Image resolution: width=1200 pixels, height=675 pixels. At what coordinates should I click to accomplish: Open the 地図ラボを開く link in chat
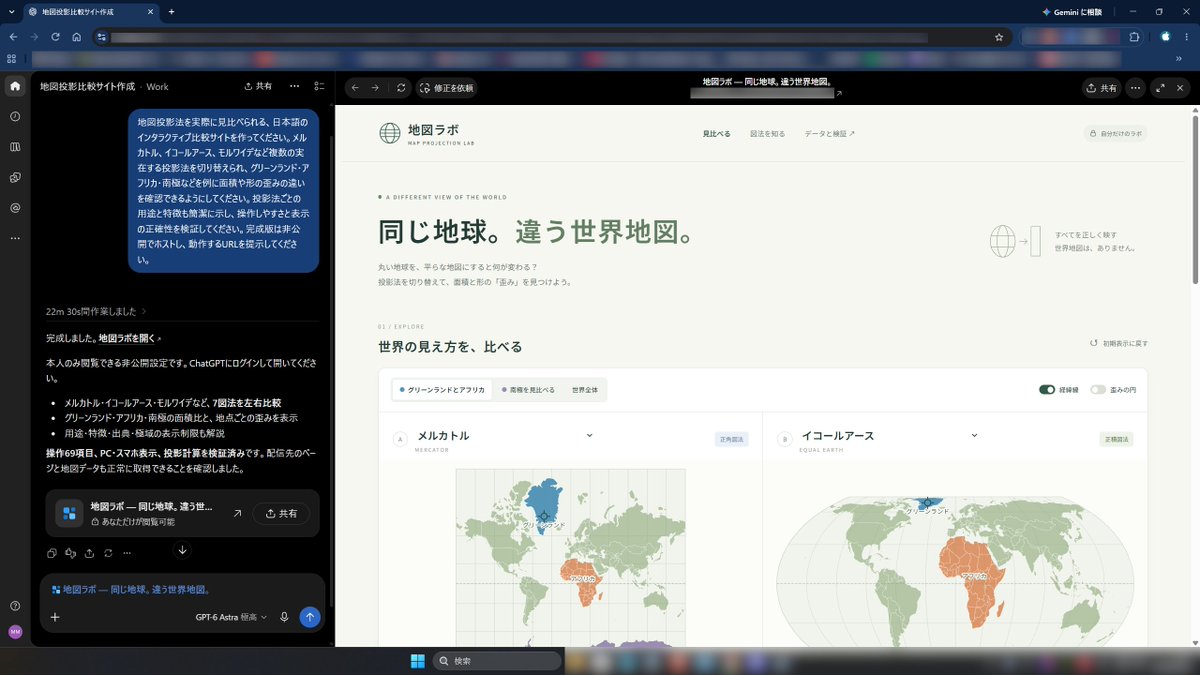[130, 338]
